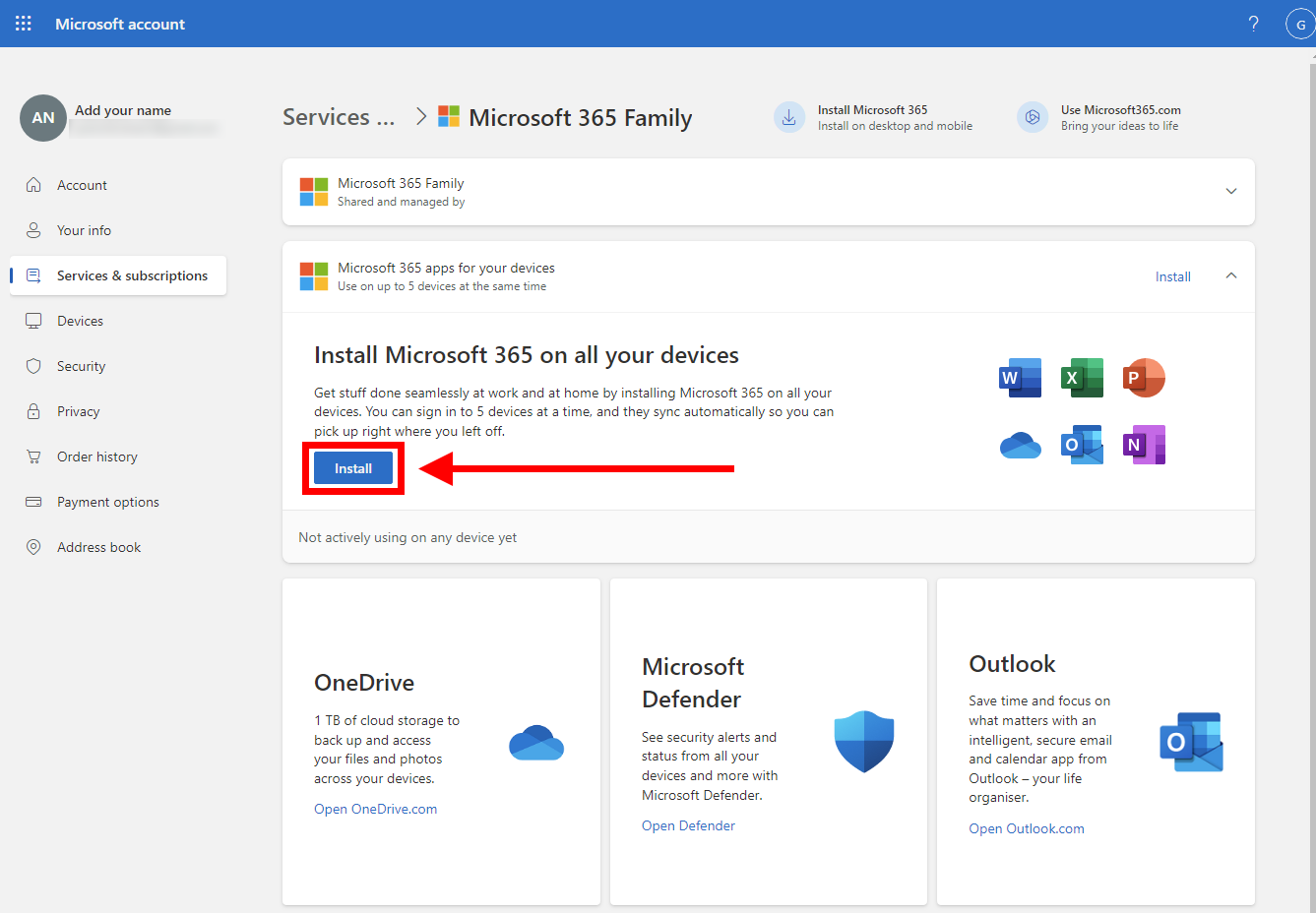
Task: Click the Account home icon in sidebar
Action: (x=33, y=185)
